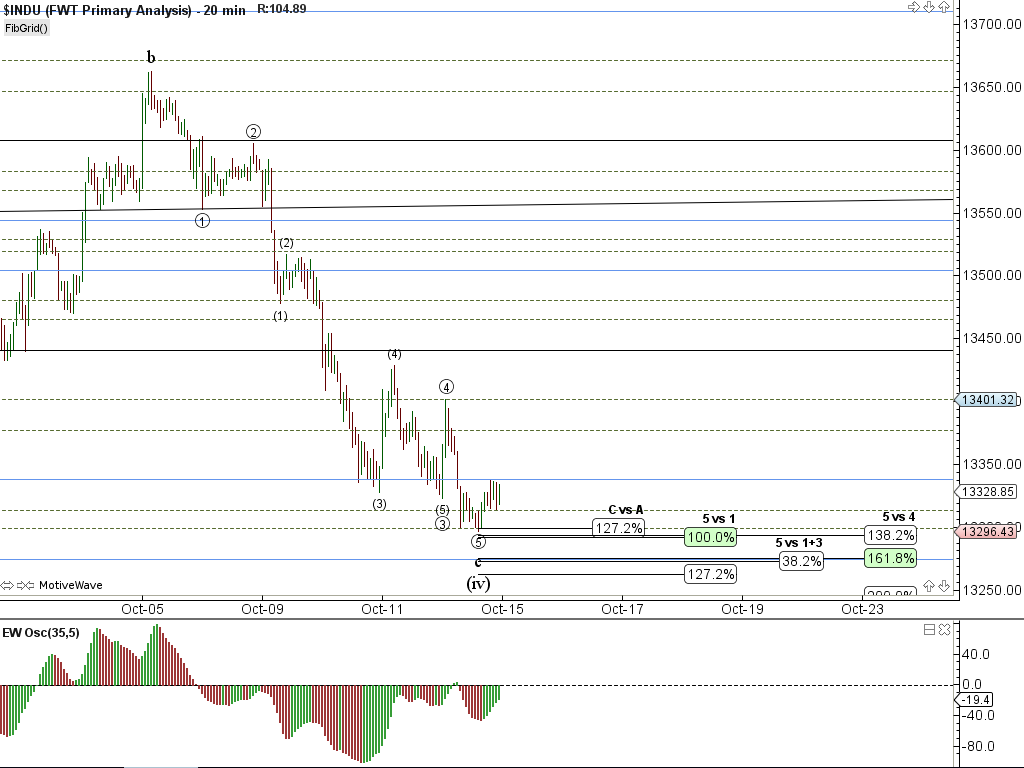This screenshot has width=1024, height=768.
Task: Select the circled 4 wave label
Action: pyautogui.click(x=446, y=387)
